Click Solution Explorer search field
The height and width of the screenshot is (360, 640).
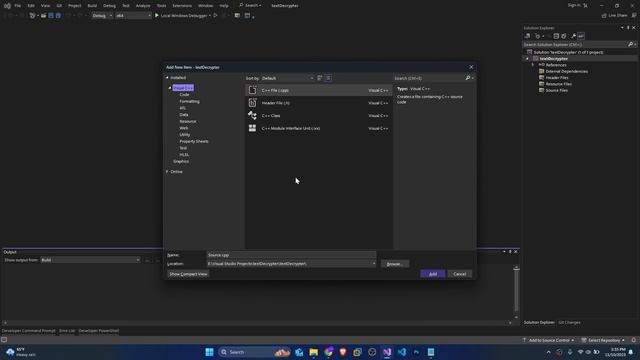[576, 44]
